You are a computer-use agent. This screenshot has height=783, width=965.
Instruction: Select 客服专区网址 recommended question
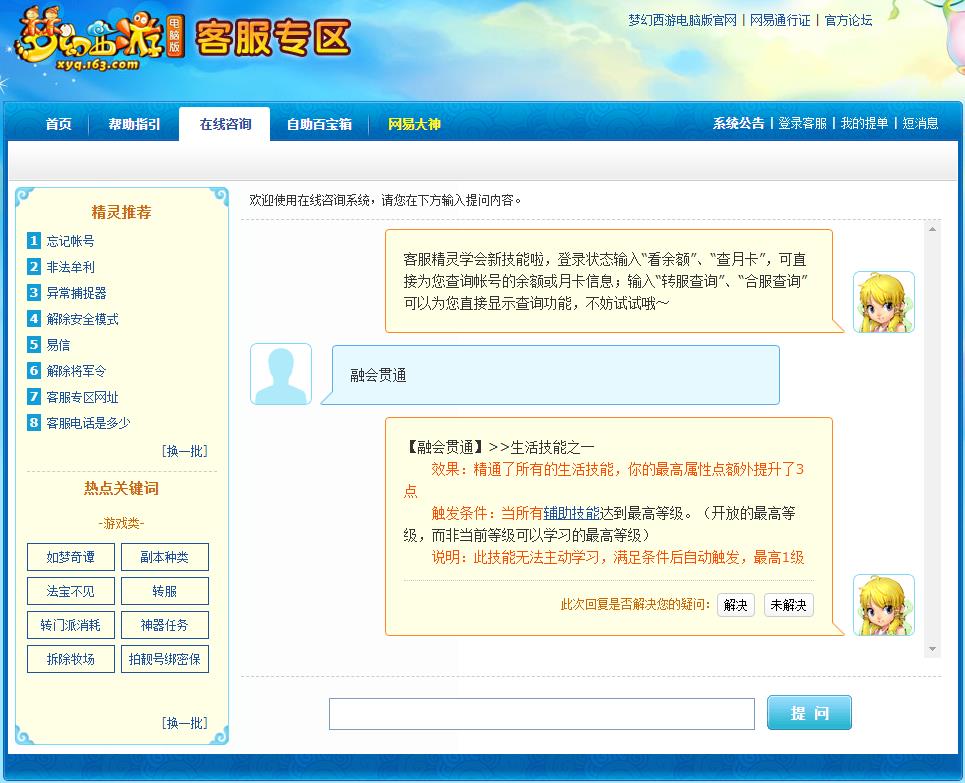tap(82, 397)
